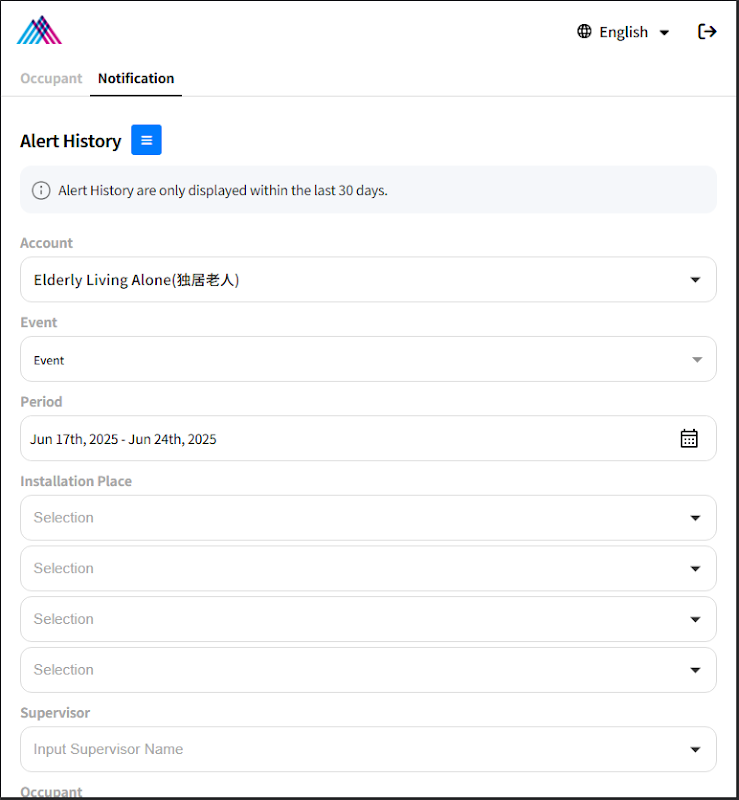The image size is (739, 800).
Task: Click the Supervisor name input field
Action: click(x=340, y=750)
